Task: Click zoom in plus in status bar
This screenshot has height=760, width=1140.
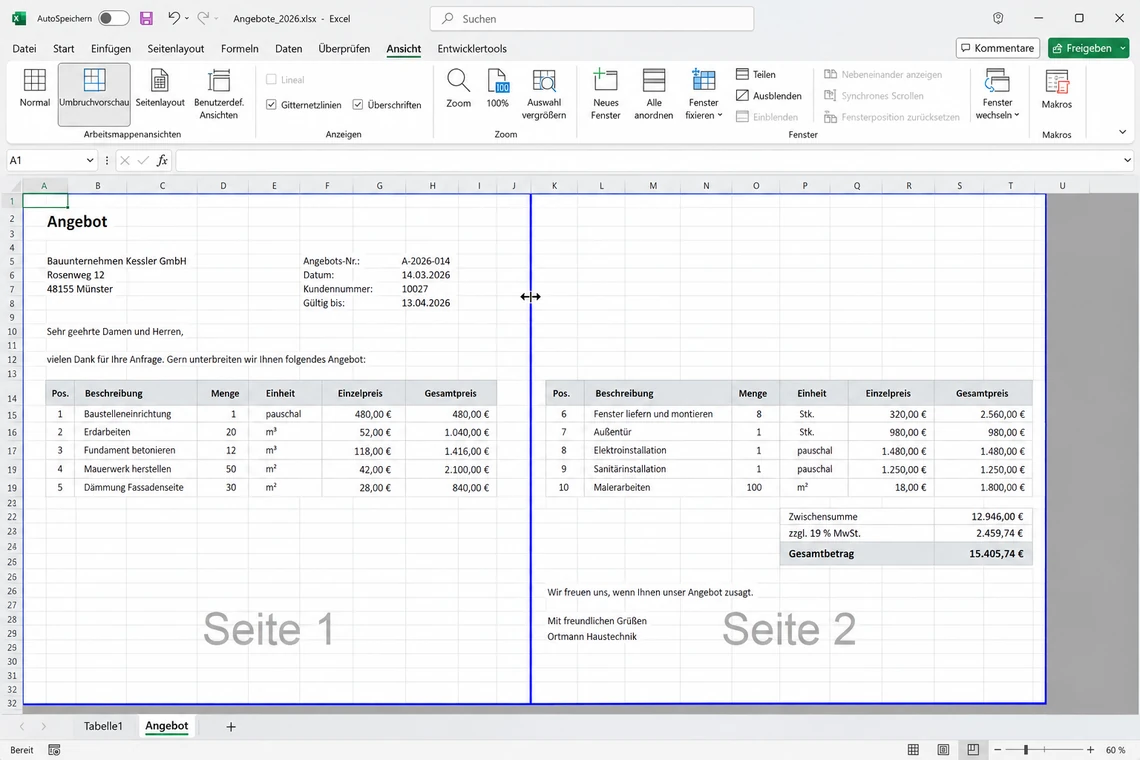Action: pyautogui.click(x=1091, y=750)
